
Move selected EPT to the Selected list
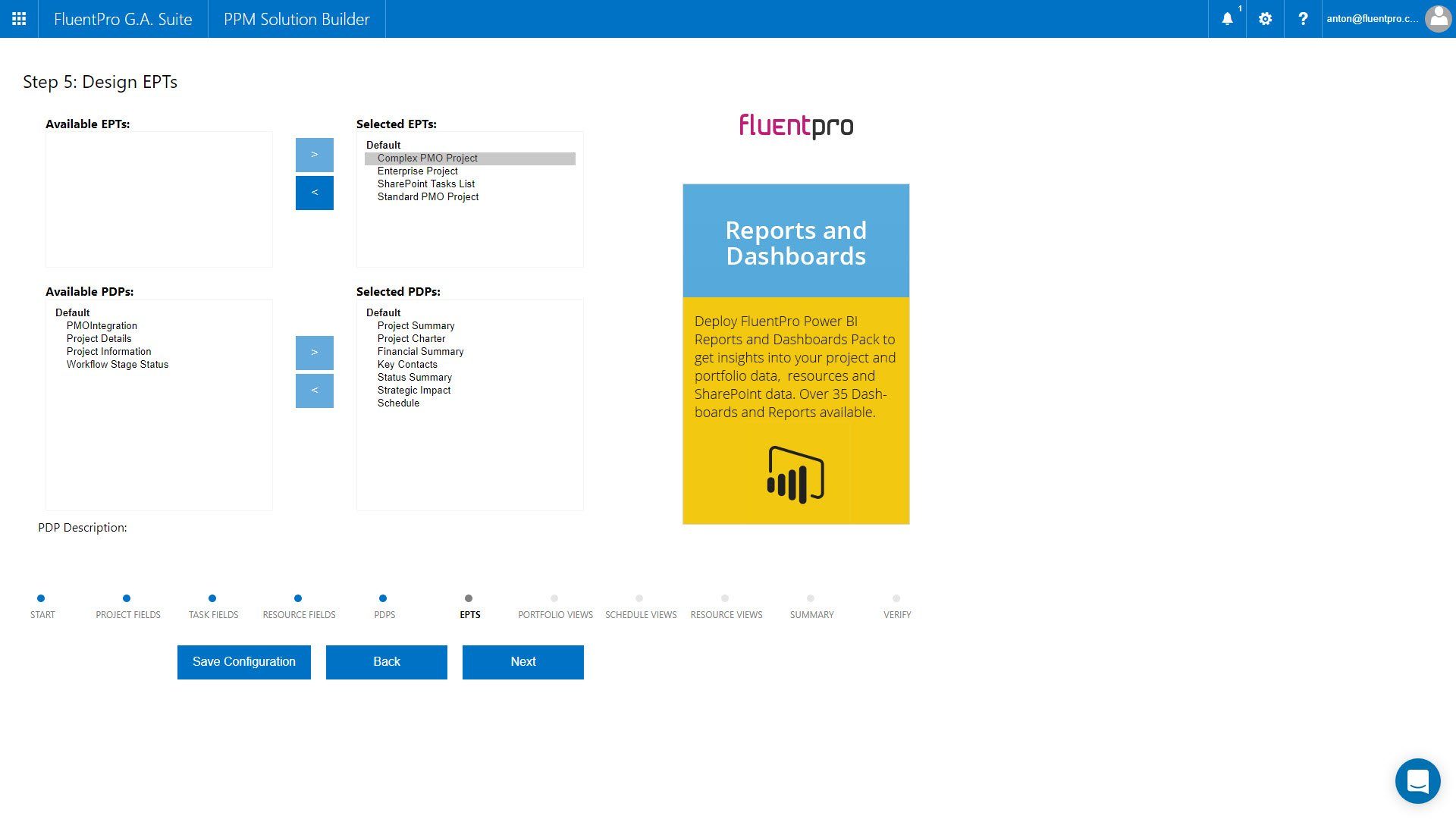[315, 155]
